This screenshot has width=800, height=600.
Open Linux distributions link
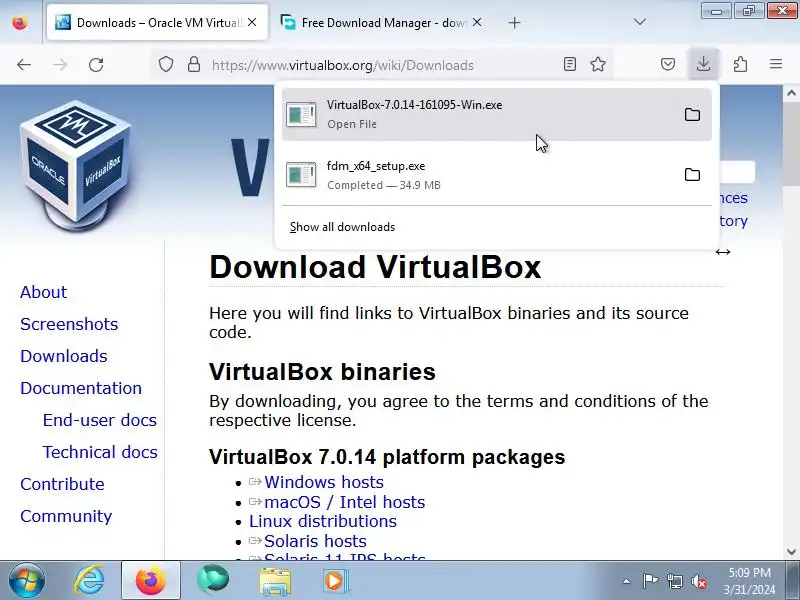(x=322, y=521)
